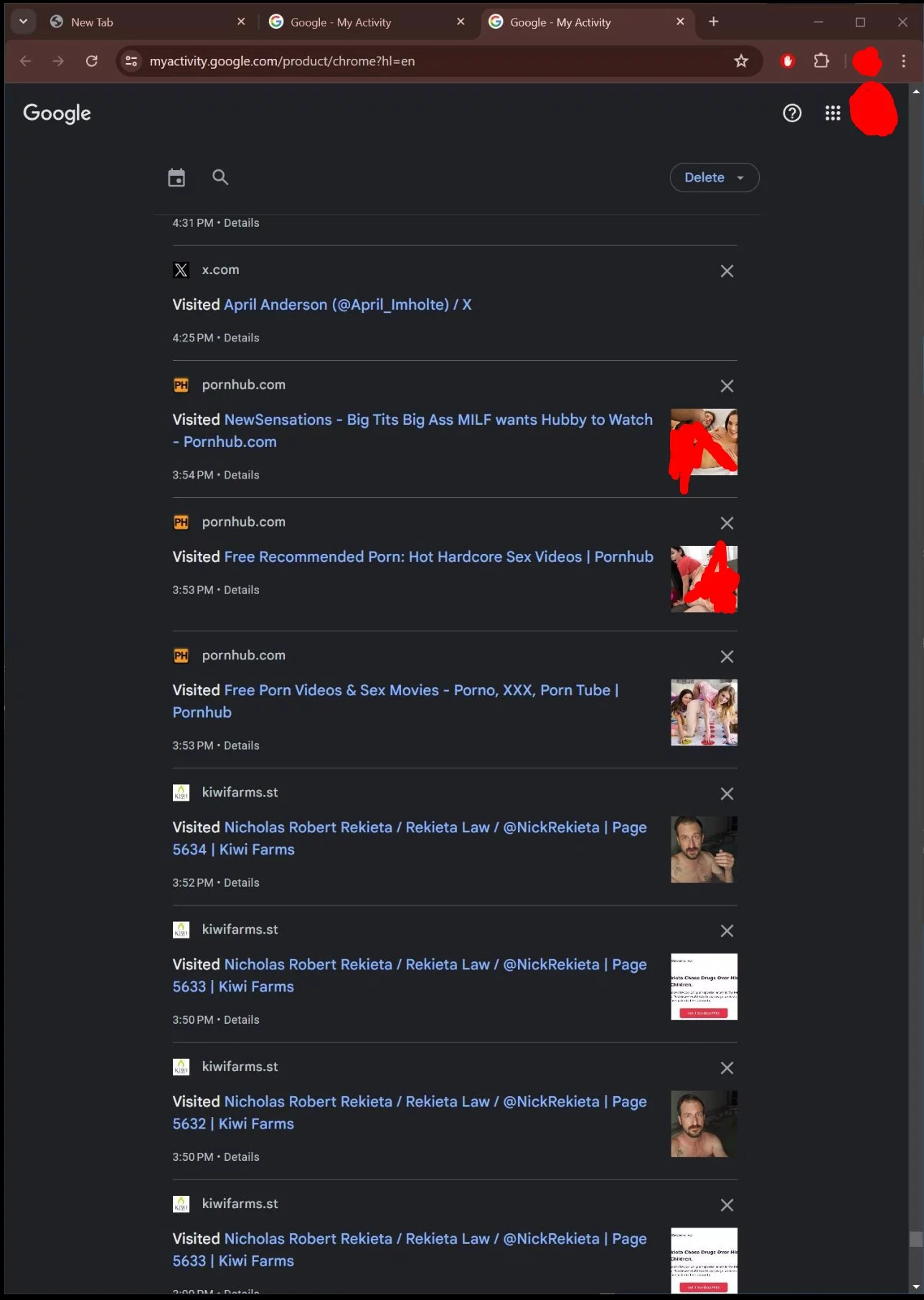Open the Help question mark icon
The height and width of the screenshot is (1300, 924).
point(792,113)
